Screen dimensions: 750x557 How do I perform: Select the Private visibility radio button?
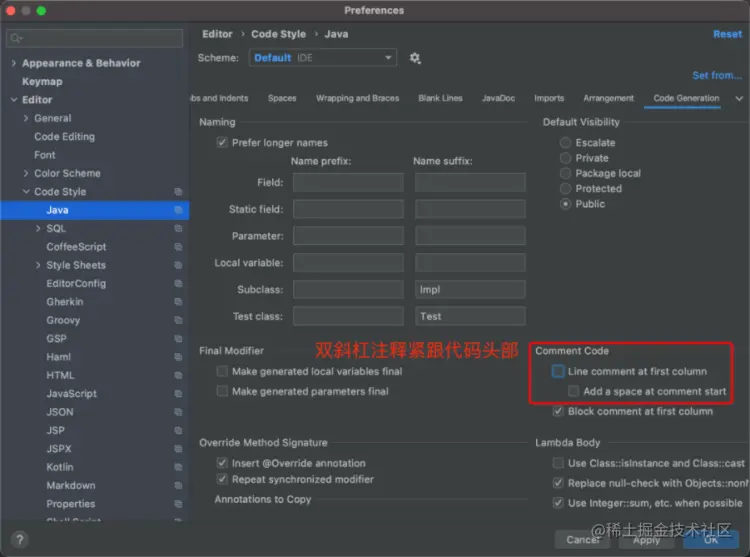[x=565, y=158]
